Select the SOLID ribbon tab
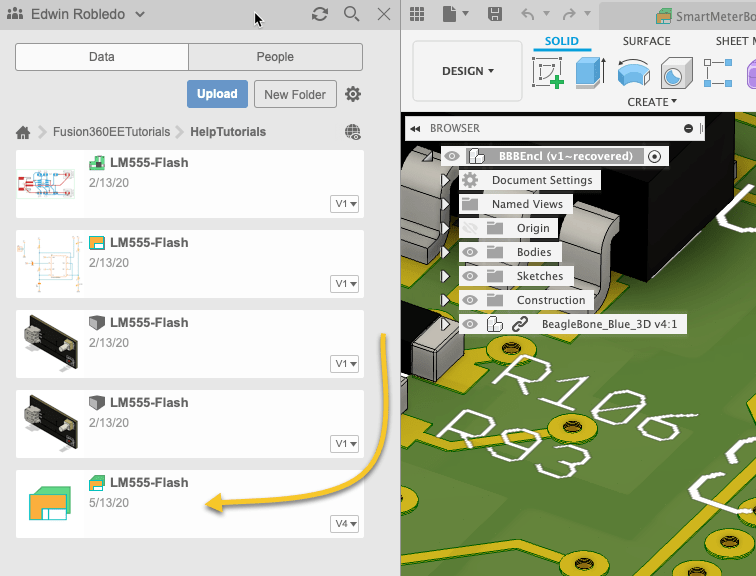The image size is (756, 576). (x=562, y=41)
